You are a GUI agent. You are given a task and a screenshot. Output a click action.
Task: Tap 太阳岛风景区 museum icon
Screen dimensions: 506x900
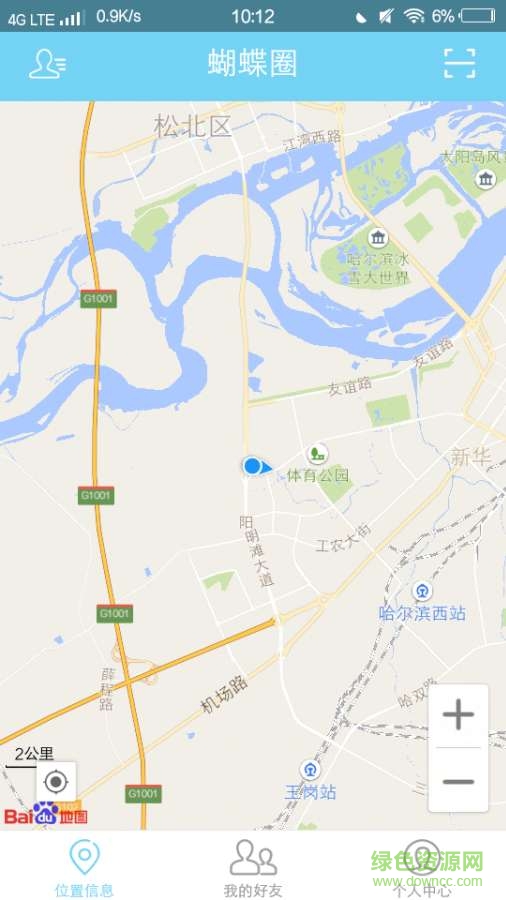[x=486, y=179]
